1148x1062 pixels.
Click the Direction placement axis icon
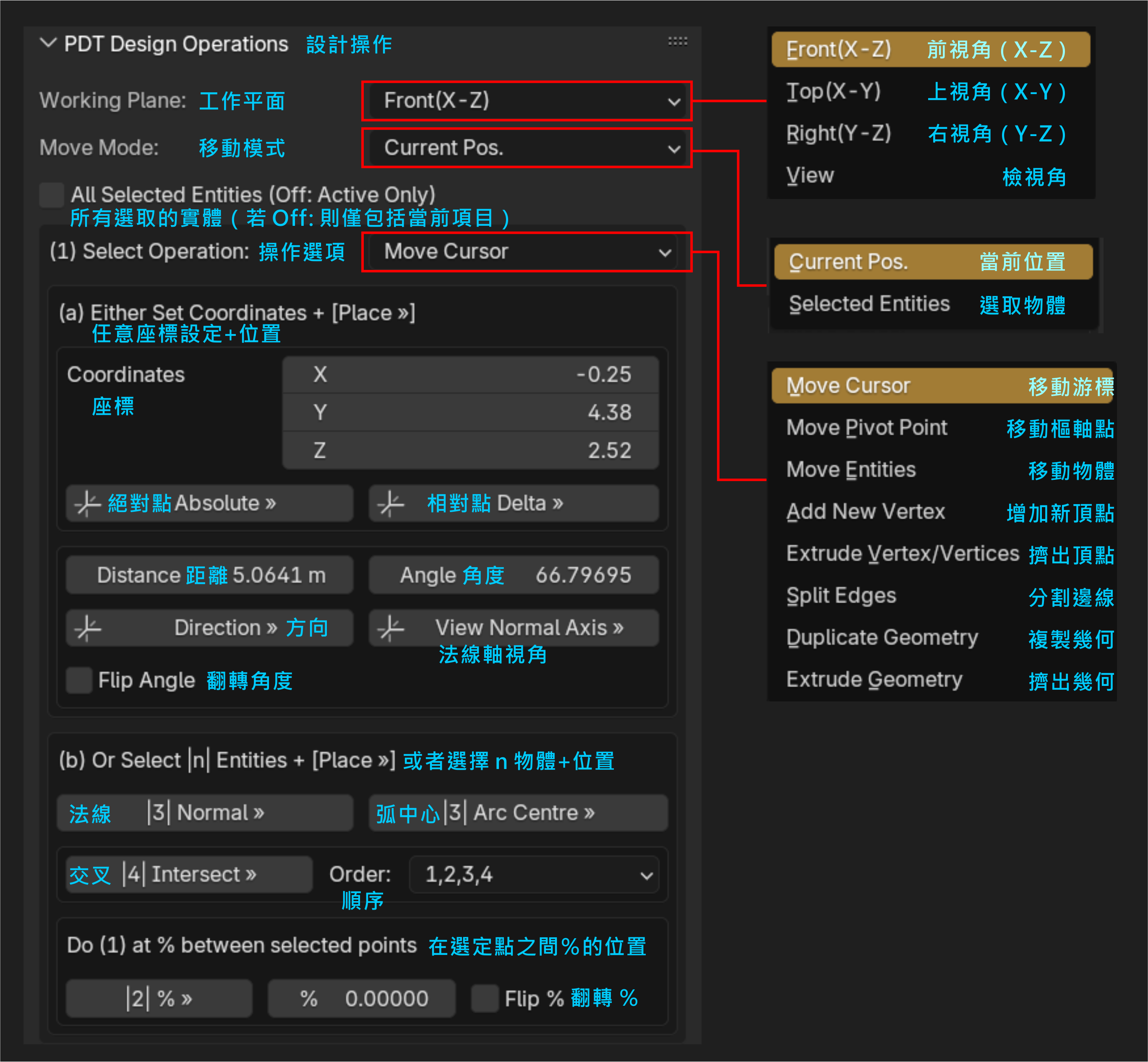click(87, 628)
